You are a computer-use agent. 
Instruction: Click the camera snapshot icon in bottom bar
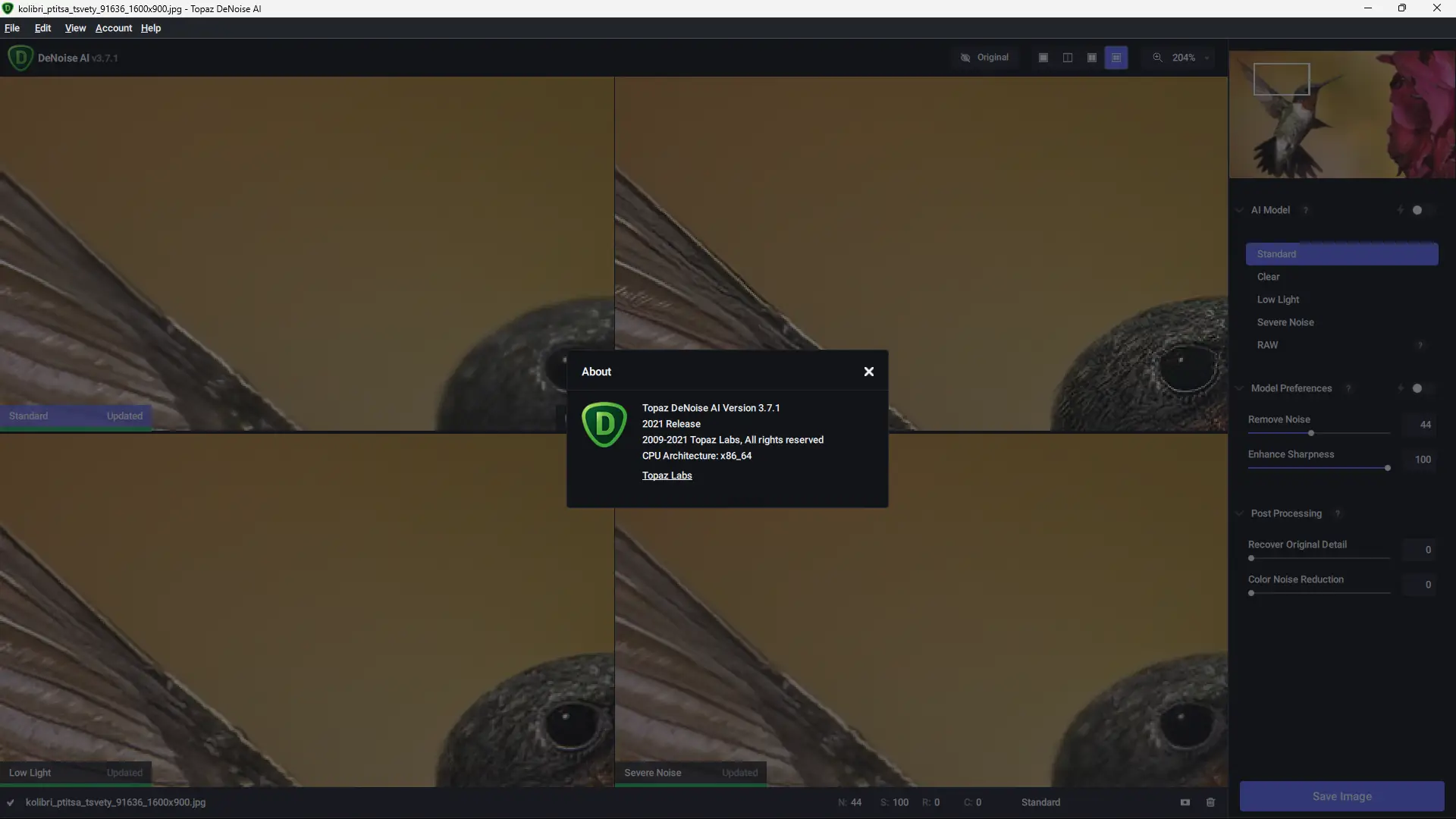[1185, 802]
